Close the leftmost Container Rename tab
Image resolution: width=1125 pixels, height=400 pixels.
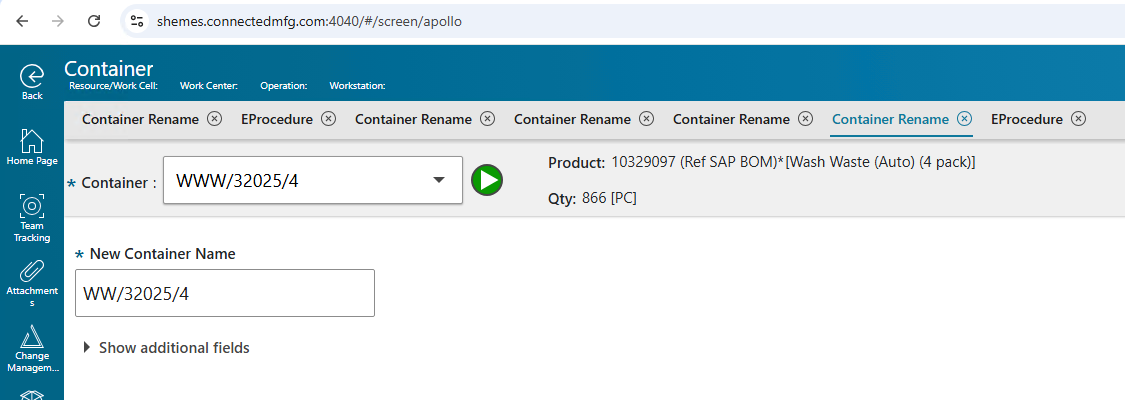[x=214, y=119]
